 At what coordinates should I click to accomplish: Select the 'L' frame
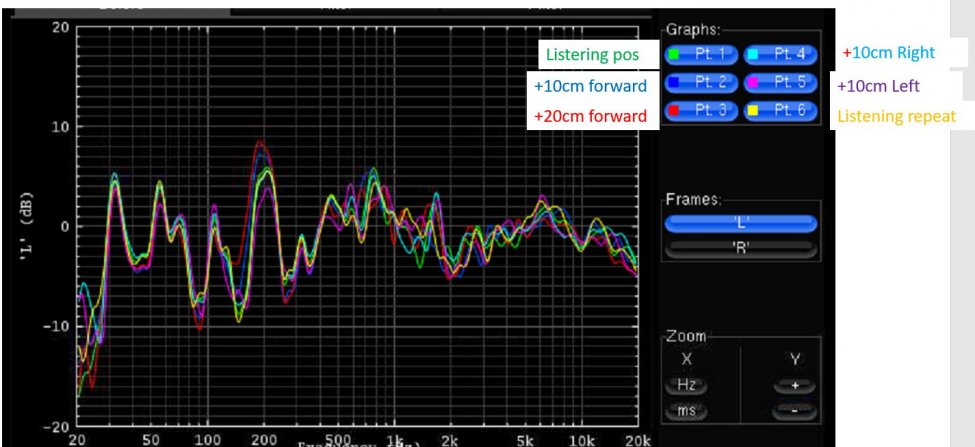point(741,224)
